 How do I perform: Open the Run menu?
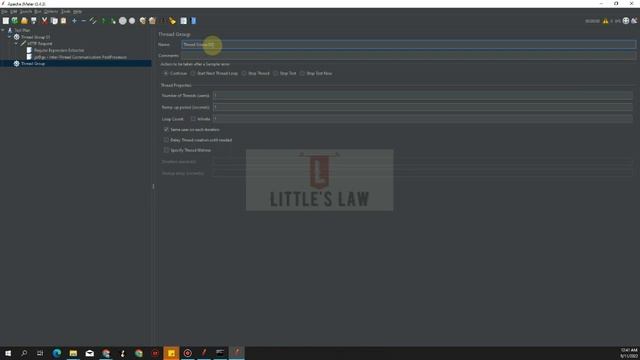click(38, 11)
